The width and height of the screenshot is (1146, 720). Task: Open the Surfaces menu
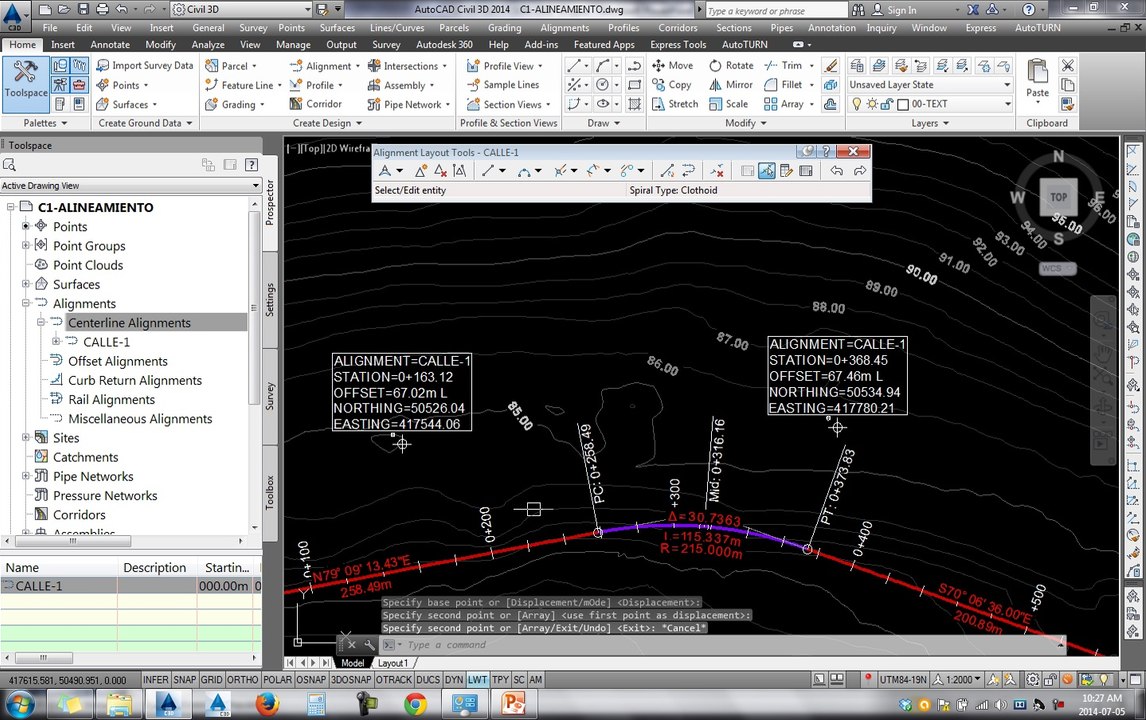(337, 28)
